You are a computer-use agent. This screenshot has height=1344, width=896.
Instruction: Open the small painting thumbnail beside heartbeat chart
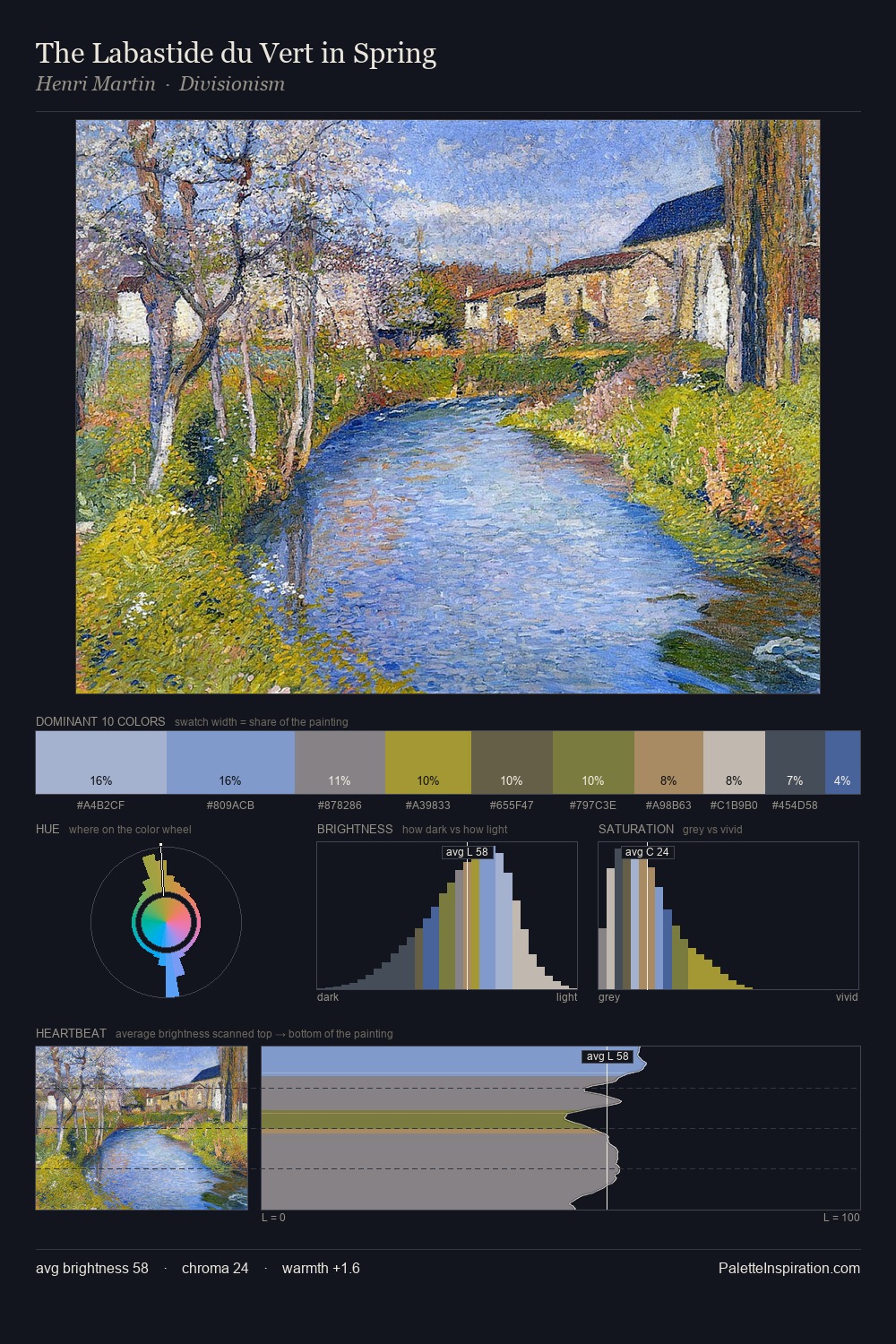click(x=142, y=1128)
